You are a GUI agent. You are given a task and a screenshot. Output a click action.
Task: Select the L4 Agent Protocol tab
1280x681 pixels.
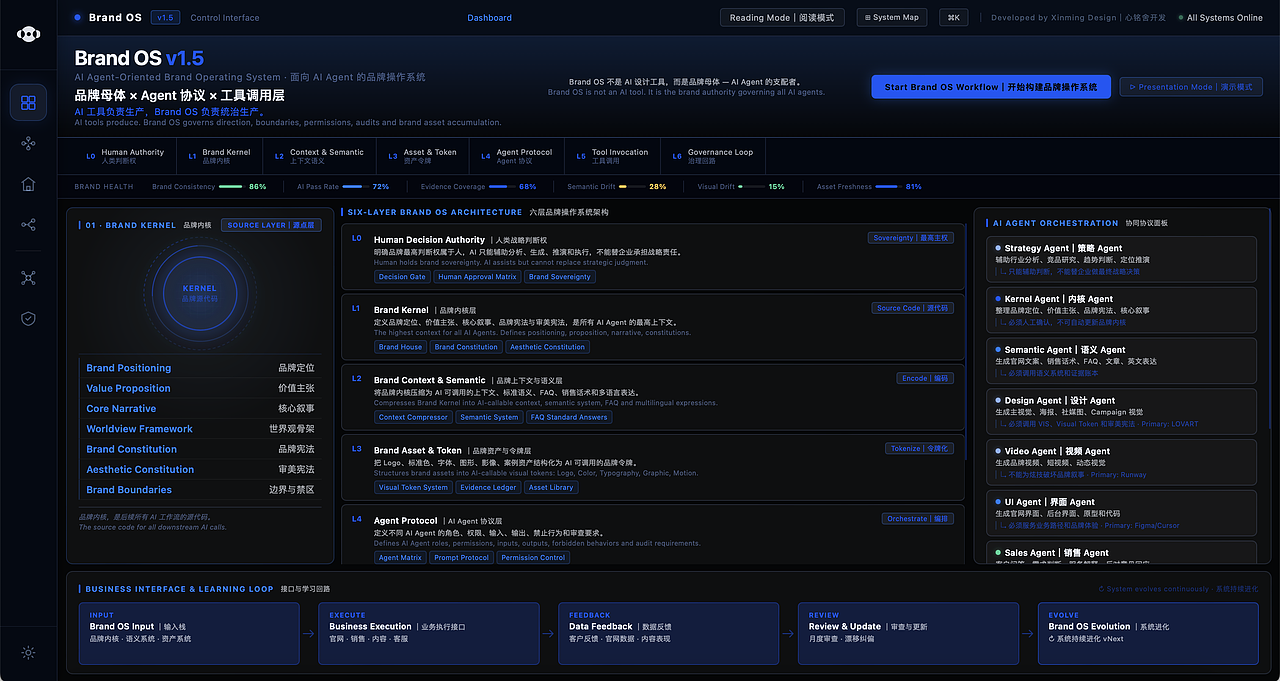tap(517, 156)
